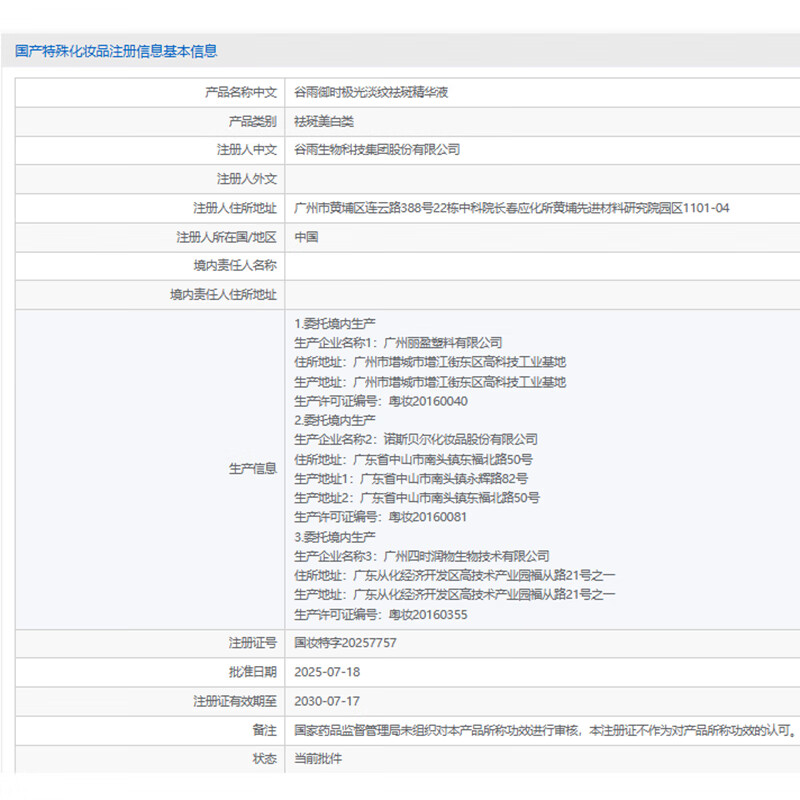
Task: Click the empty 境内责任人名称 value cell
Action: (540, 266)
